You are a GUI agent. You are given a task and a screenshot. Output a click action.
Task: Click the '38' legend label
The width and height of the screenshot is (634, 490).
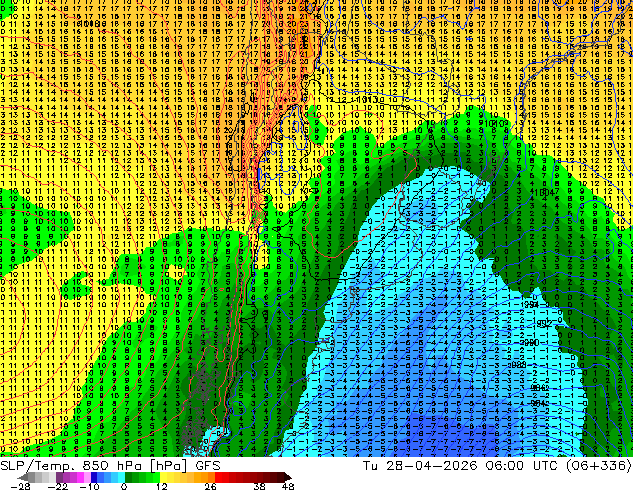(260, 486)
